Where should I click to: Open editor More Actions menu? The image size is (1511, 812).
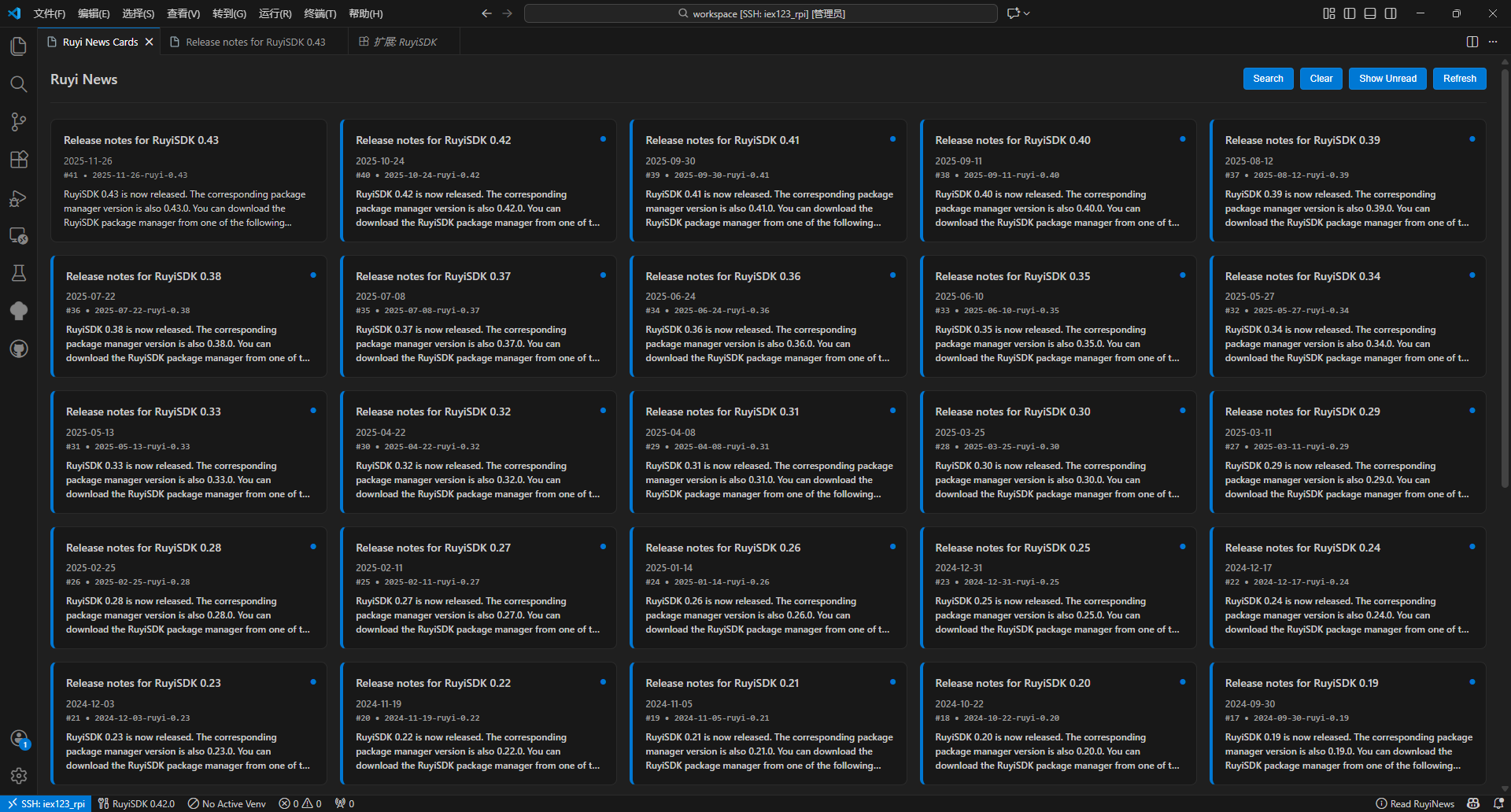point(1493,42)
